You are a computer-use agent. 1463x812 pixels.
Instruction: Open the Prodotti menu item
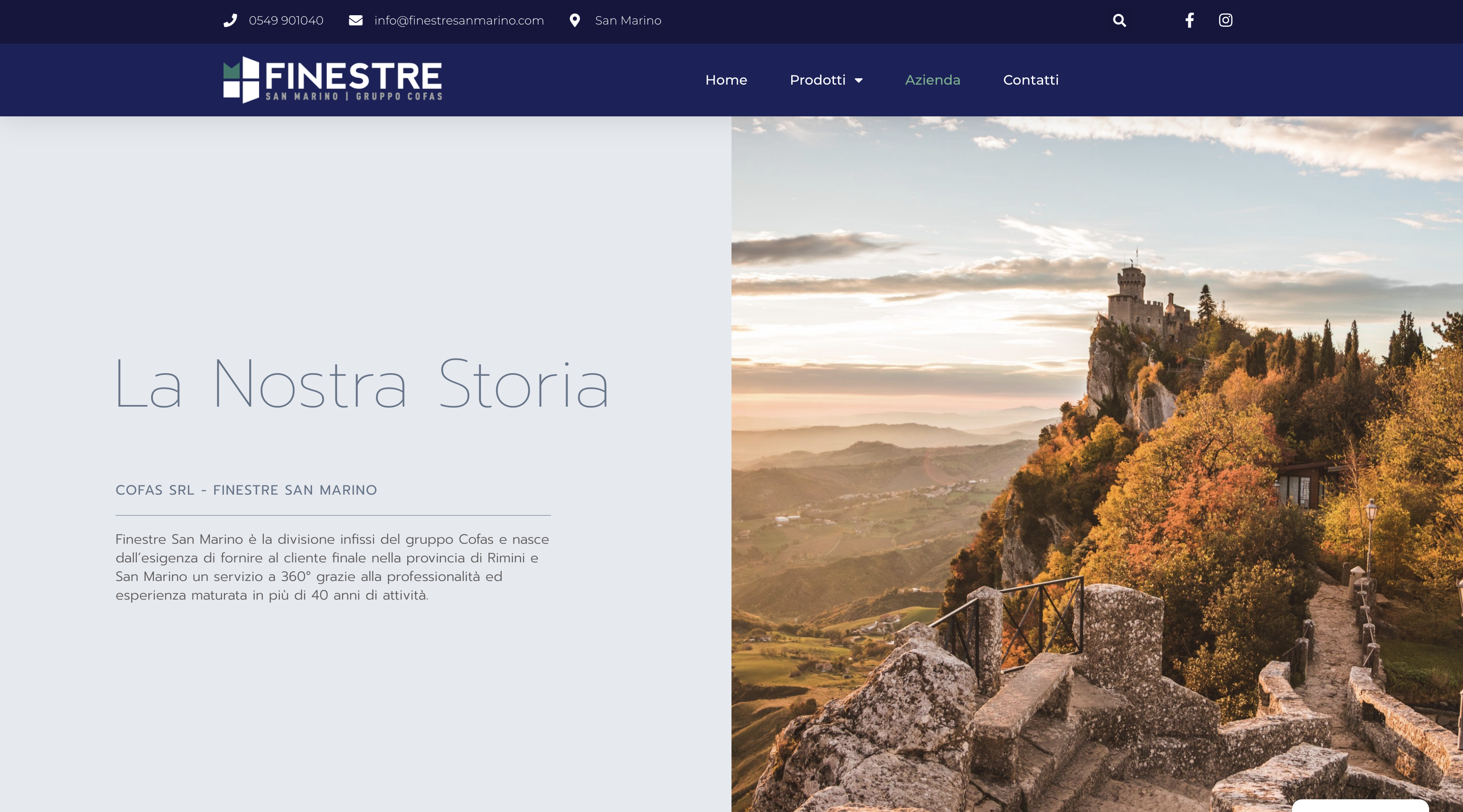point(818,80)
